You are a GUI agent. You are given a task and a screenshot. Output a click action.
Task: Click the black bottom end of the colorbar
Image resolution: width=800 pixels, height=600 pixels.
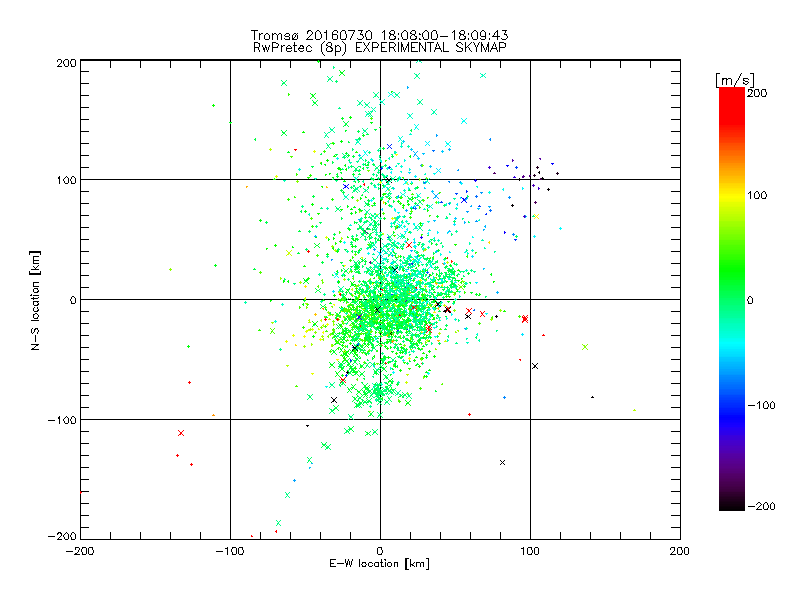click(x=732, y=503)
